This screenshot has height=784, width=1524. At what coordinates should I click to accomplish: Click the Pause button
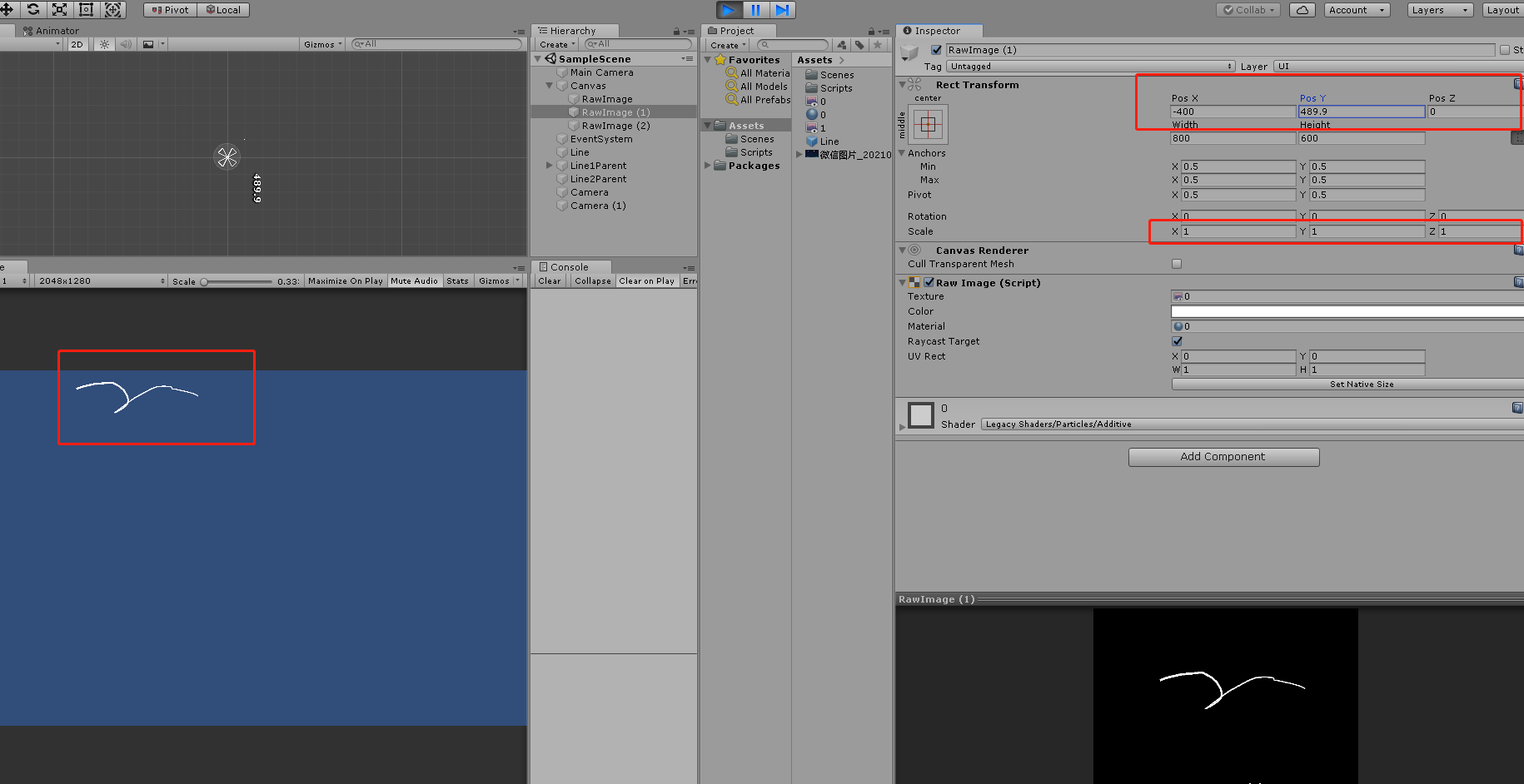pyautogui.click(x=755, y=10)
